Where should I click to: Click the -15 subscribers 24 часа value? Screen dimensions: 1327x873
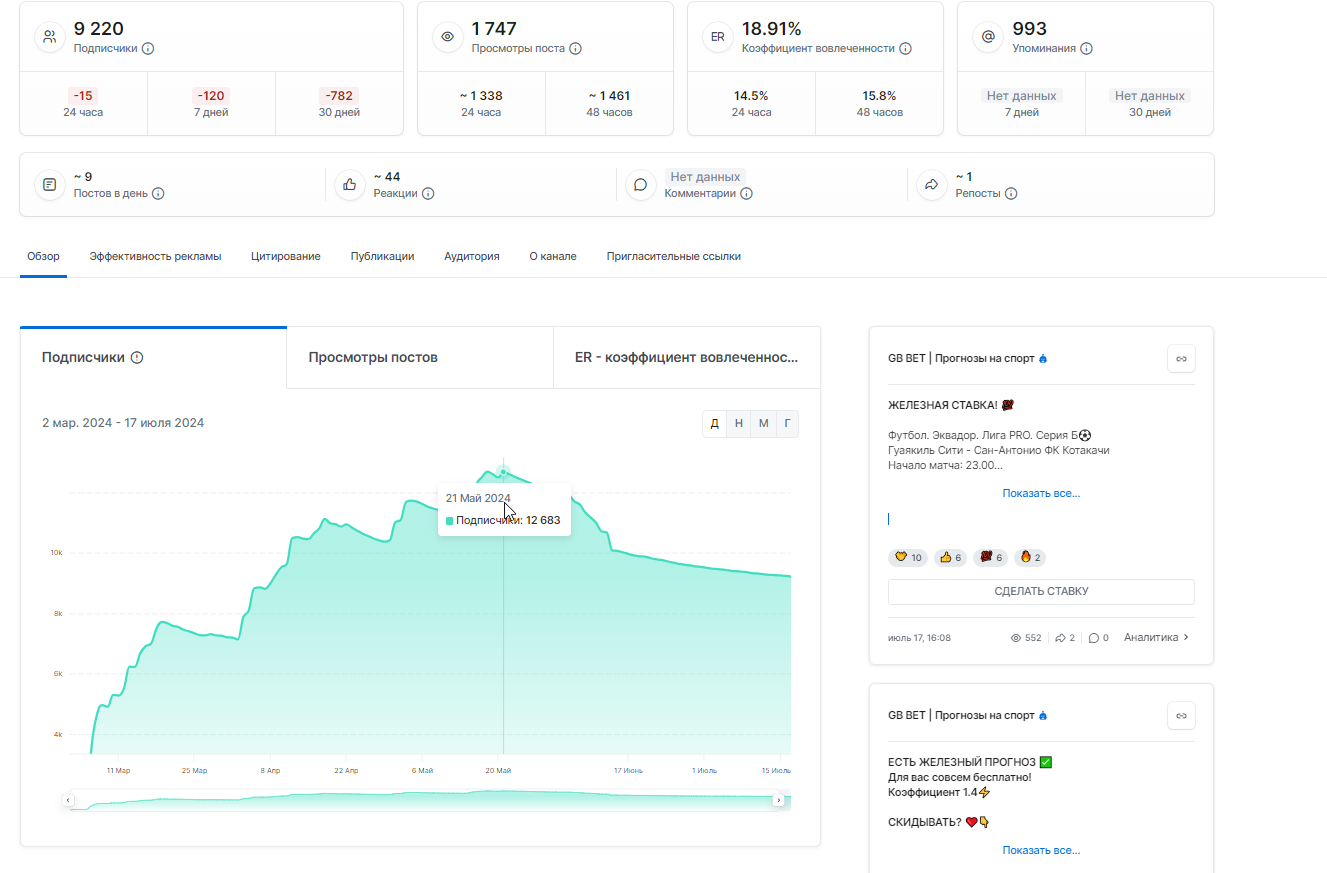(x=83, y=96)
